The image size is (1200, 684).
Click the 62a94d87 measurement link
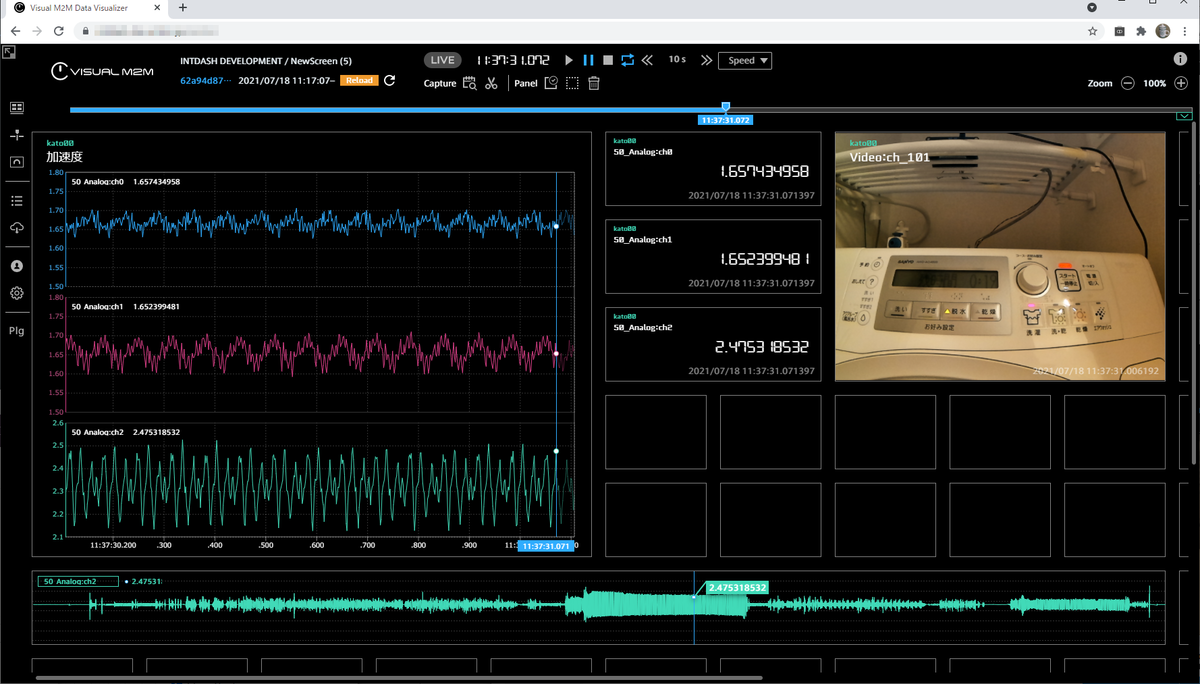tap(205, 80)
